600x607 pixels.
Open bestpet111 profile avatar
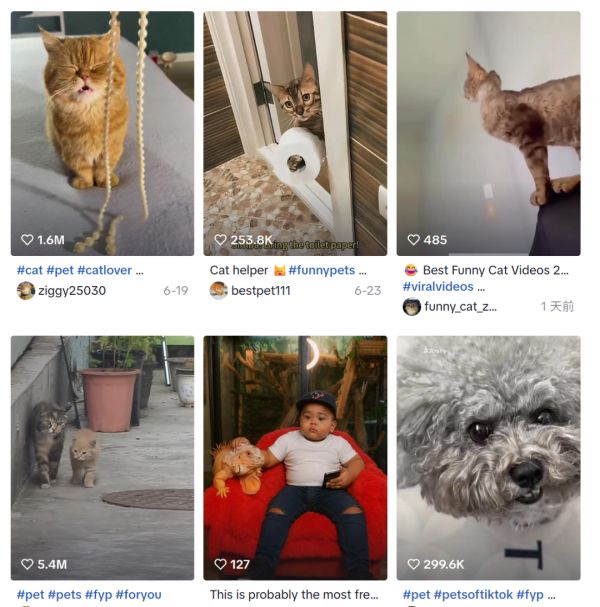pyautogui.click(x=219, y=291)
